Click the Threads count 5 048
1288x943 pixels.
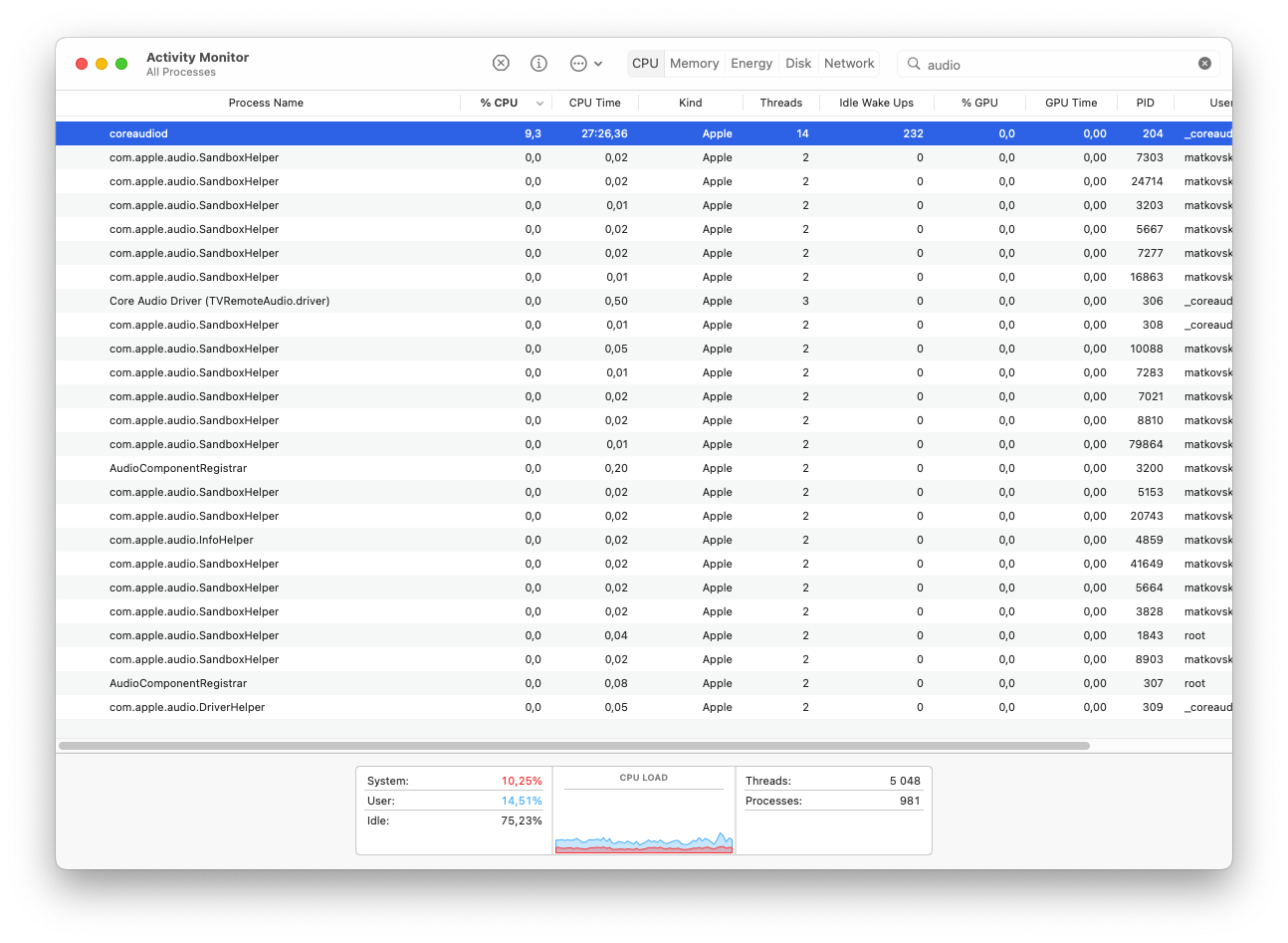coord(905,781)
